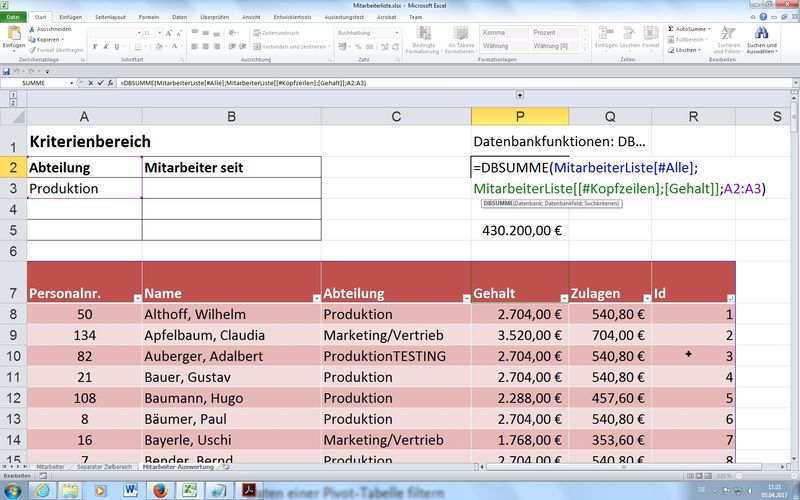Open the Abteilung column filter dropdown
Viewport: 800px width, 500px height.
click(464, 298)
